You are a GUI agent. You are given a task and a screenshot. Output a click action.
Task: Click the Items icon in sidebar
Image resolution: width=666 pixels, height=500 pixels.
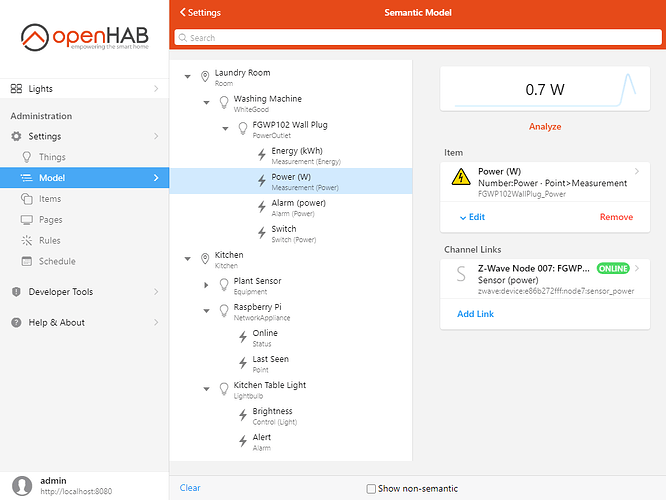(27, 198)
